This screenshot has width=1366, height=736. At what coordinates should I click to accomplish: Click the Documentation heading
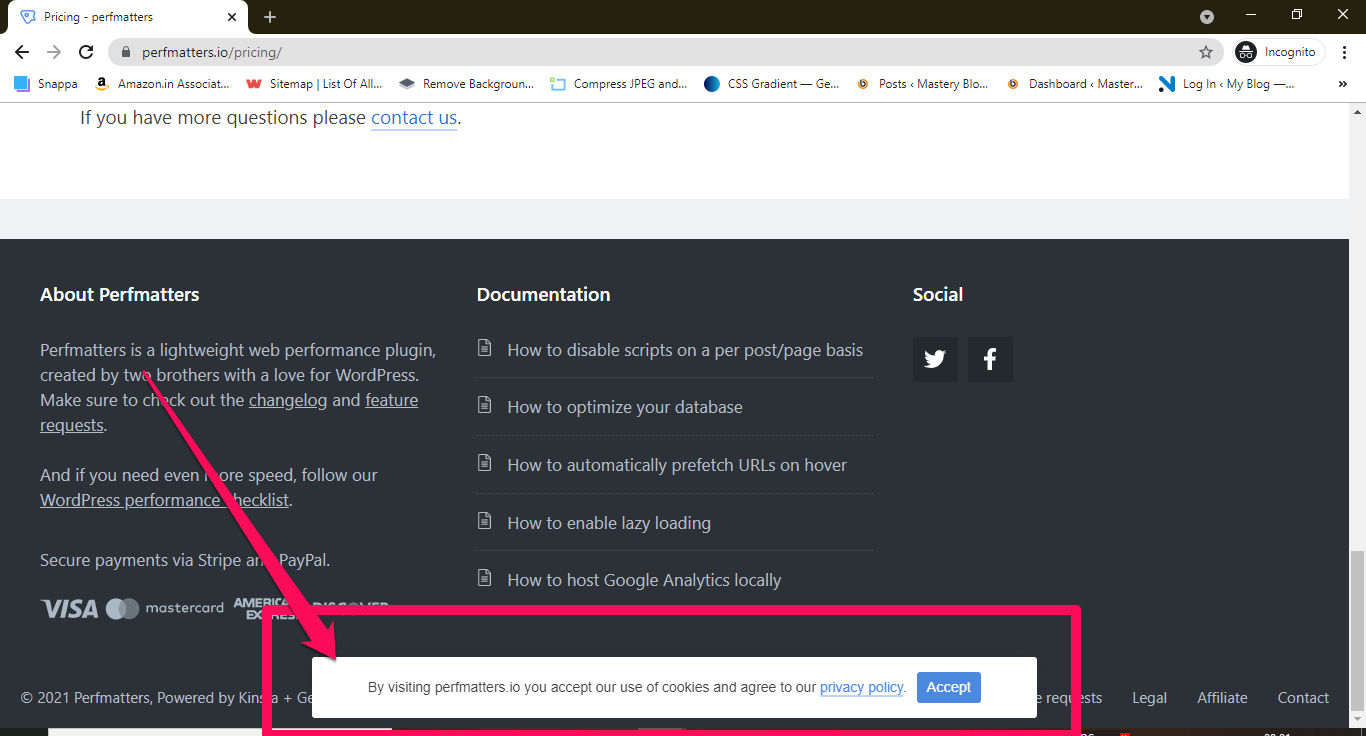(543, 295)
